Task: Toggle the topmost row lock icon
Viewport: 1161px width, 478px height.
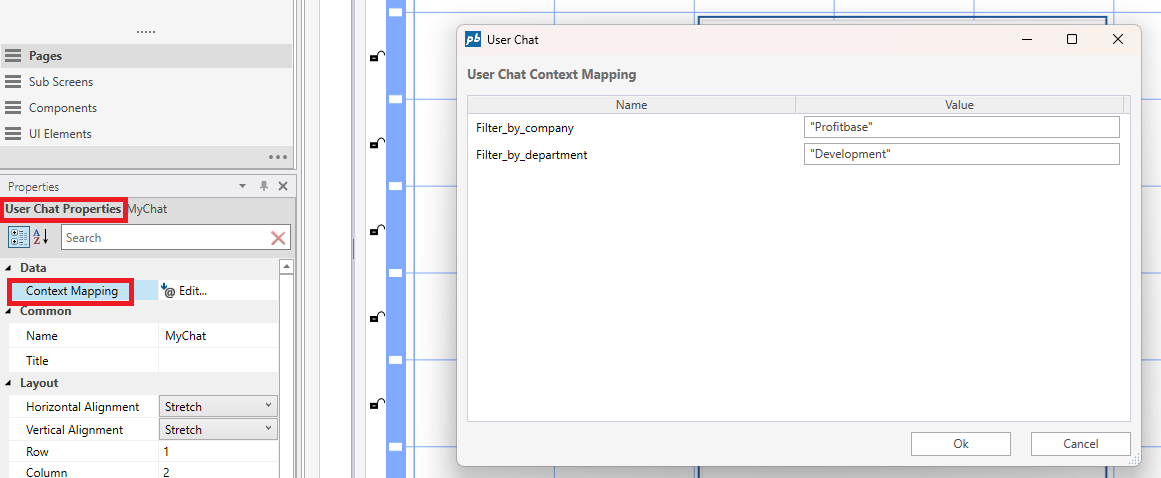Action: 377,56
